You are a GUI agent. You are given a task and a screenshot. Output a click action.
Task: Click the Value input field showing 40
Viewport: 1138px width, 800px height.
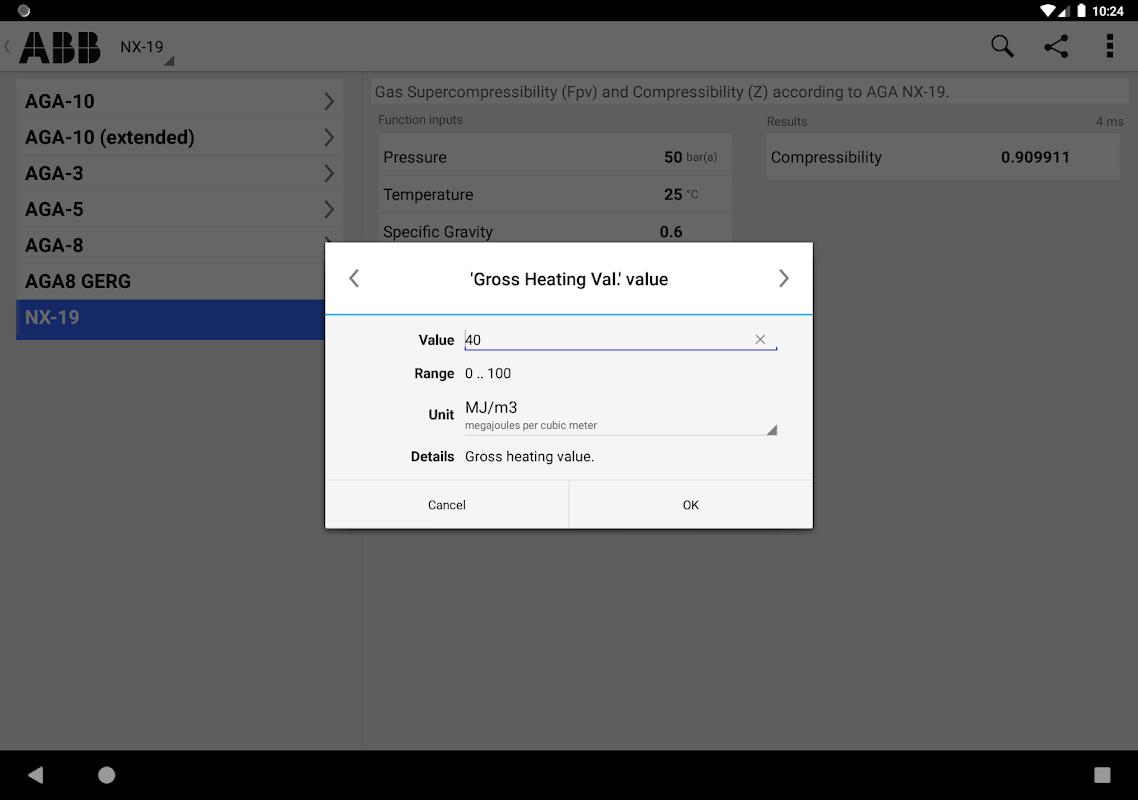[x=621, y=340]
